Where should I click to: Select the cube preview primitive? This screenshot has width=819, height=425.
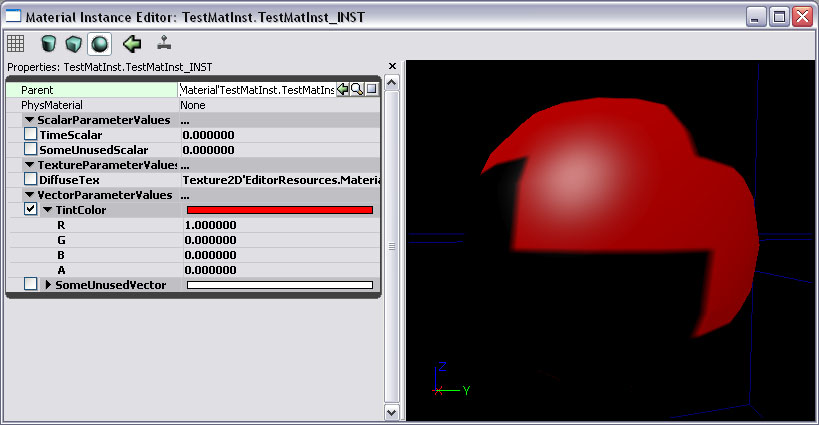[74, 44]
